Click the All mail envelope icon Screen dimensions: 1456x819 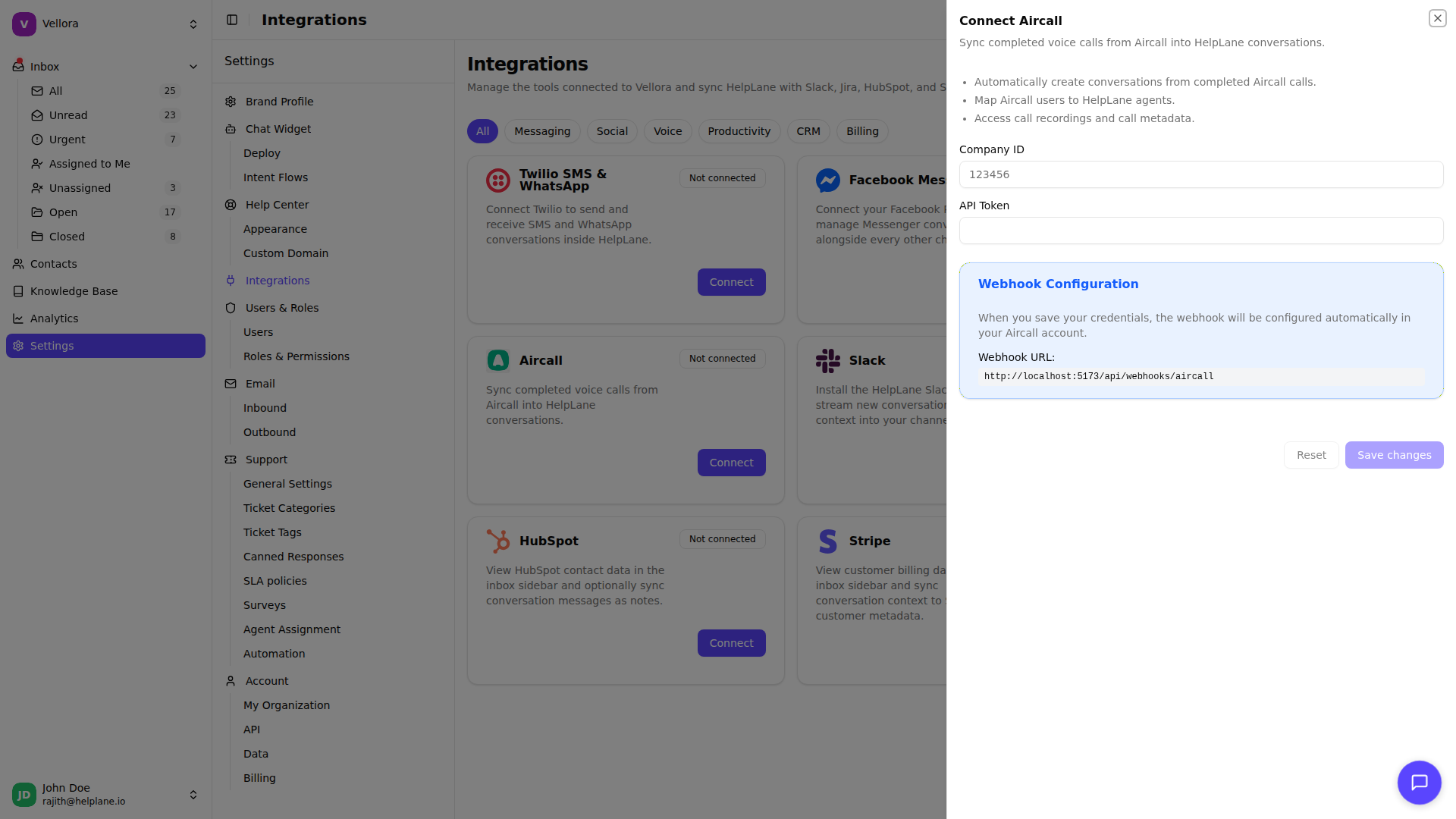point(37,91)
